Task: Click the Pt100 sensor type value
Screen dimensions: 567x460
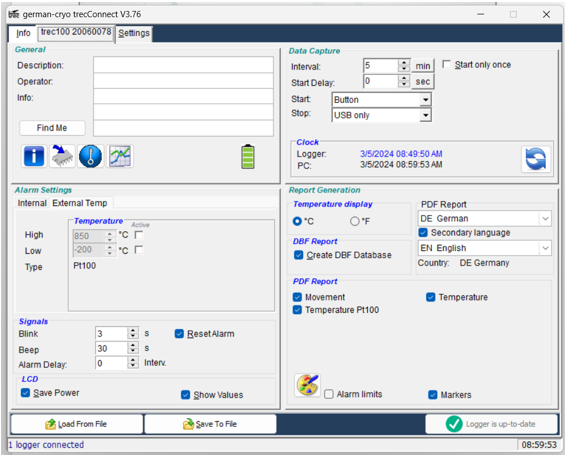Action: tap(85, 266)
